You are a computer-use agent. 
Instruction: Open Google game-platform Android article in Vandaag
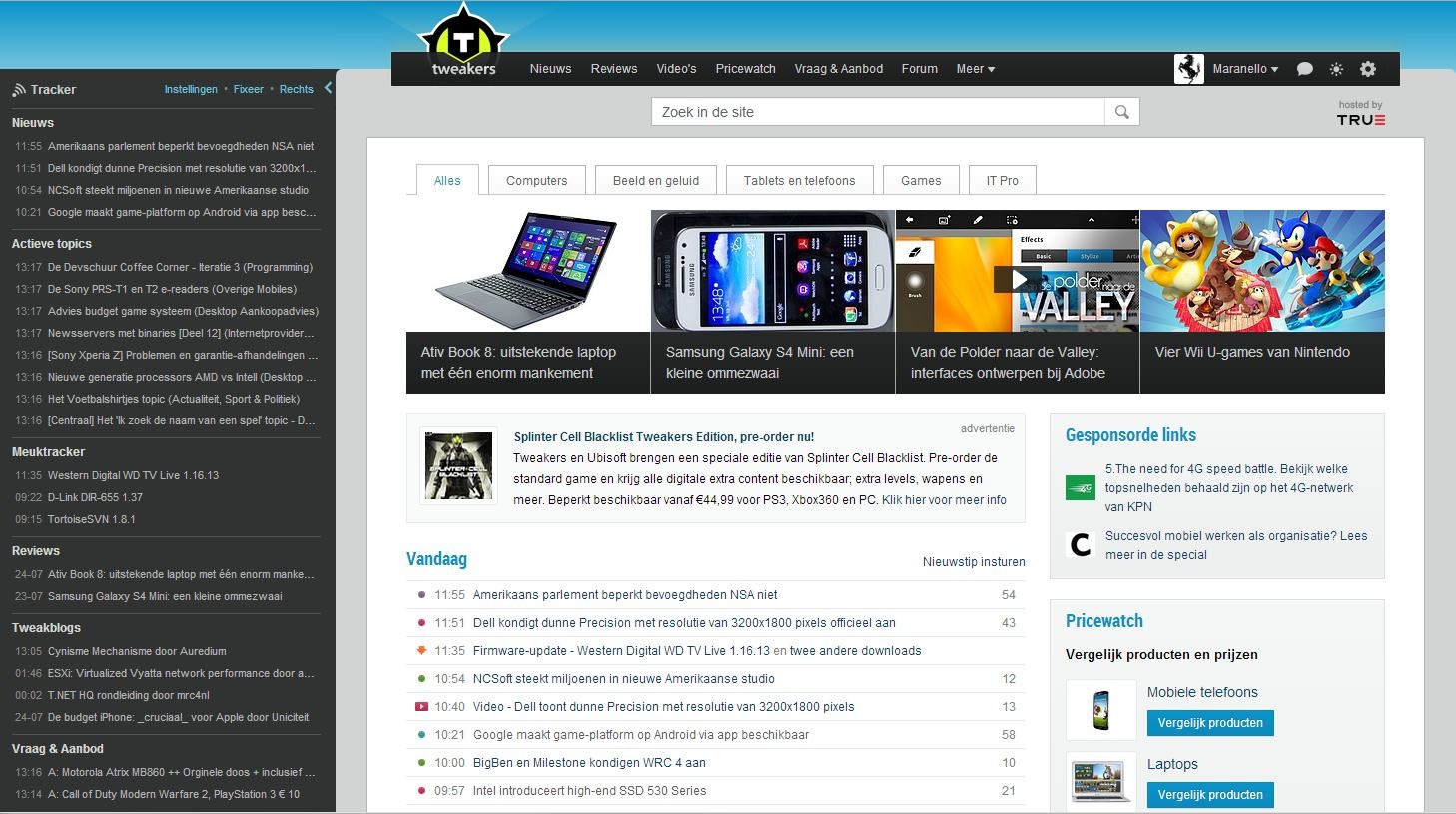641,735
